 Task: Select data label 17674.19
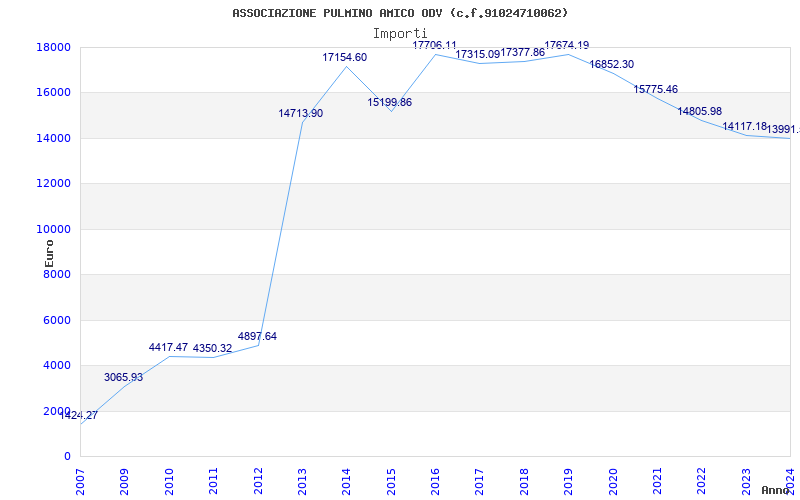tap(567, 45)
